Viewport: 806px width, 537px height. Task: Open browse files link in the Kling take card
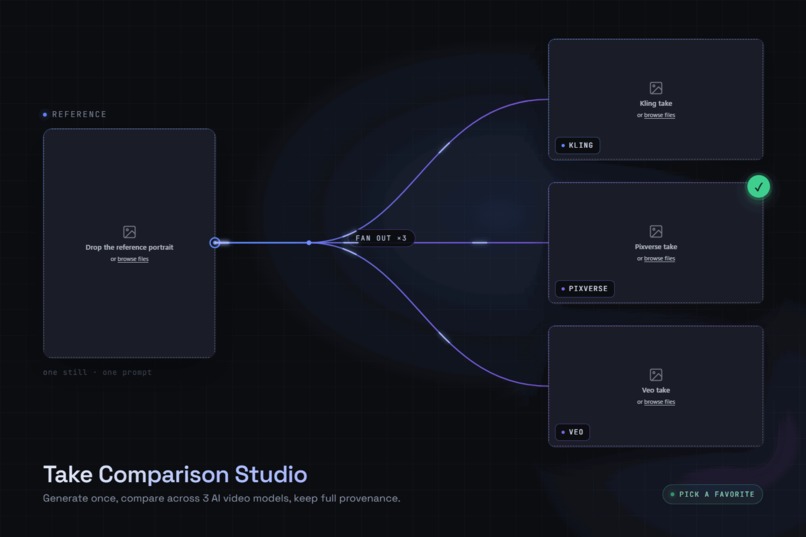660,115
